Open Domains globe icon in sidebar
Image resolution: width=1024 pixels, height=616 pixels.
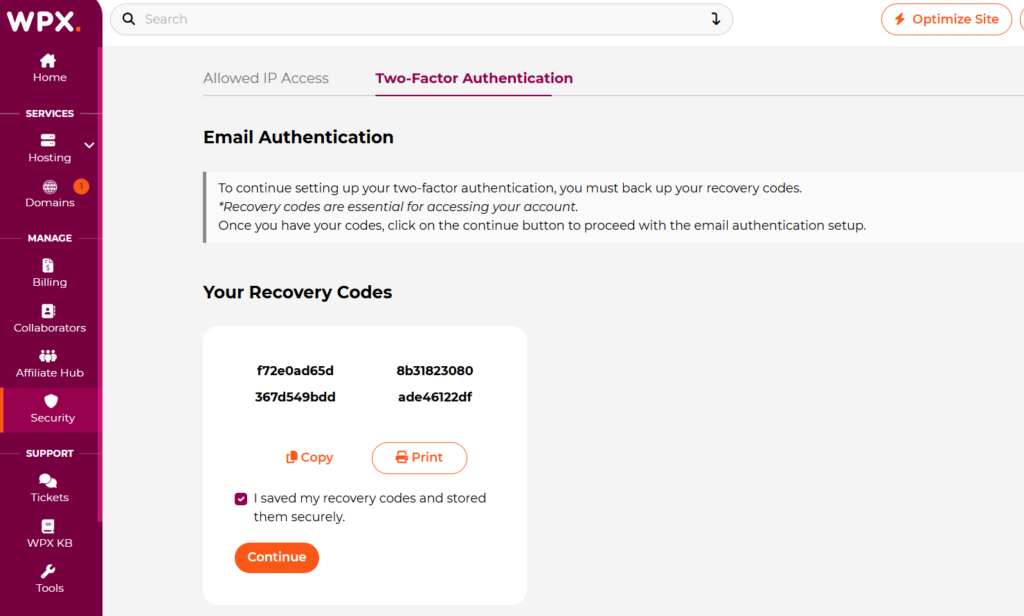click(x=49, y=187)
